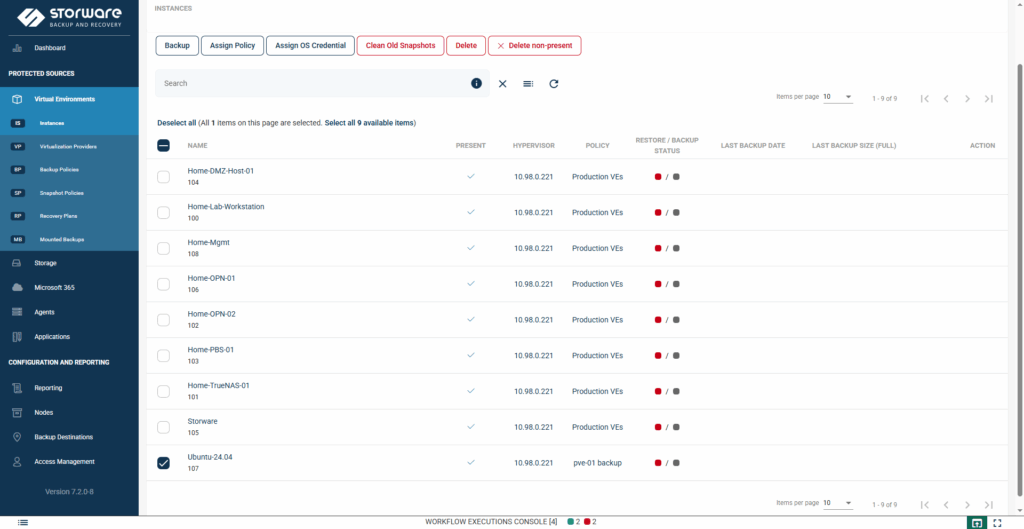The height and width of the screenshot is (529, 1024).
Task: Click the search info icon
Action: [477, 84]
